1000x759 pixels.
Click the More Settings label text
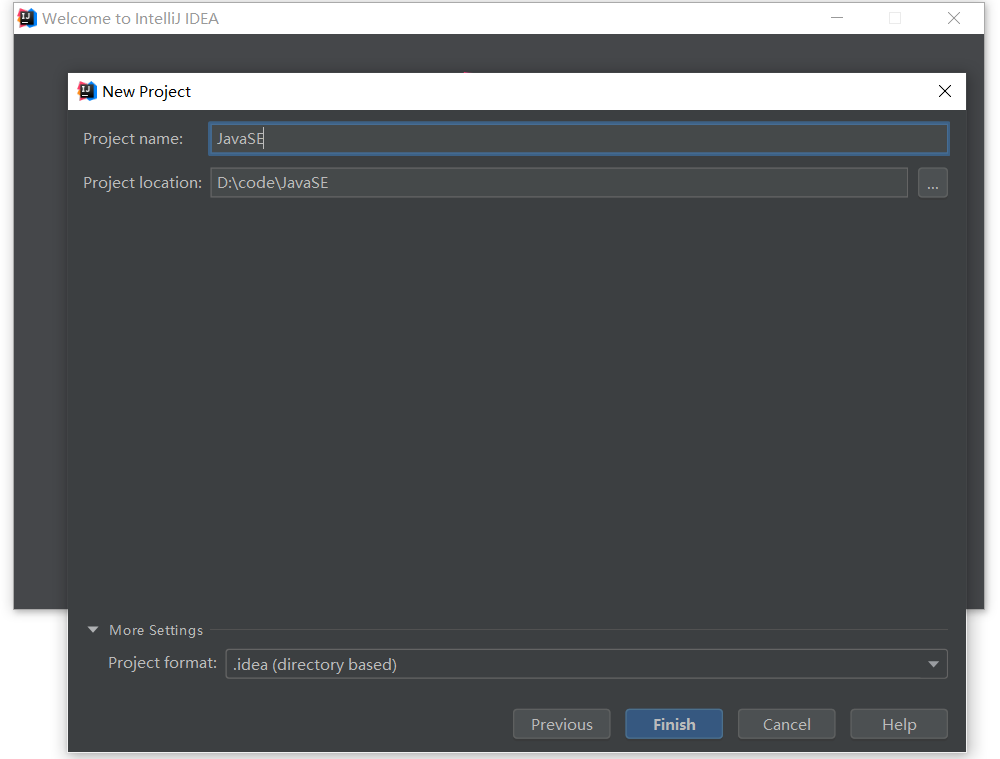(x=156, y=630)
